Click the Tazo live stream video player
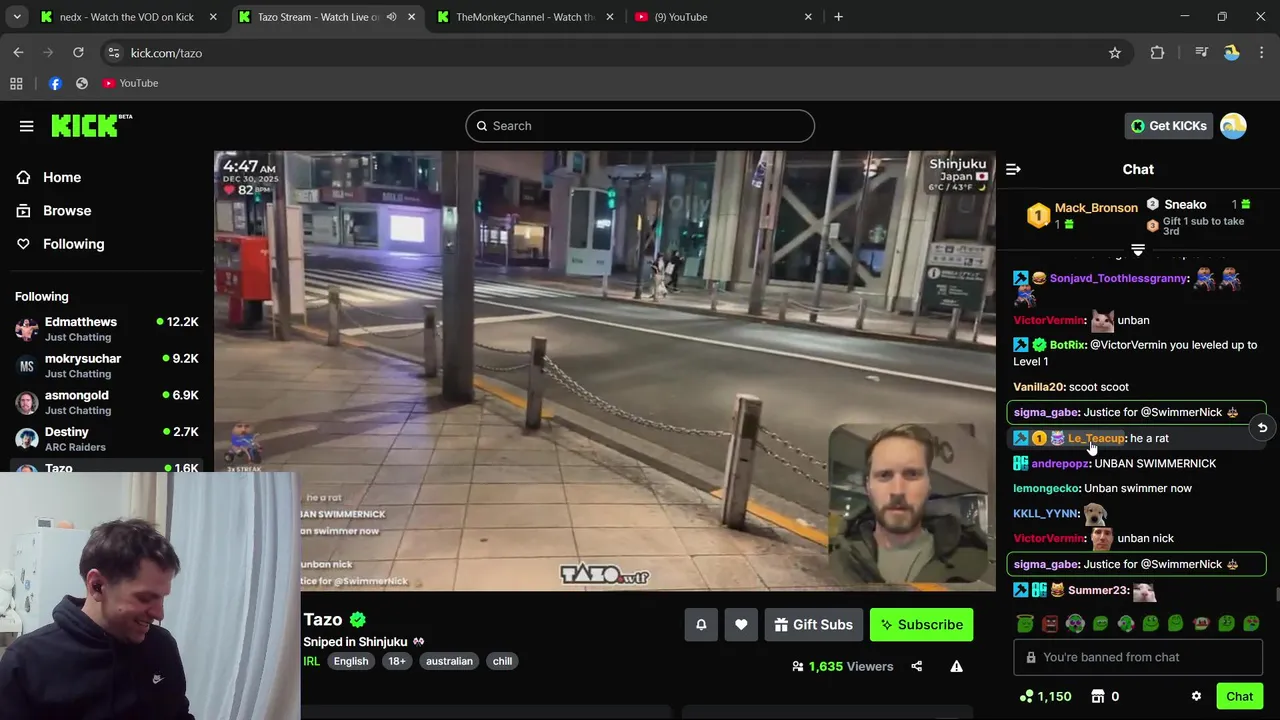 click(x=605, y=371)
